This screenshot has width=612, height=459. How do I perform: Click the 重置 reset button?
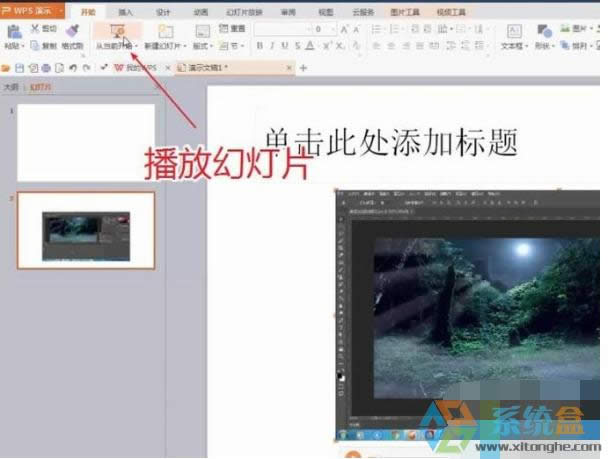pos(234,30)
